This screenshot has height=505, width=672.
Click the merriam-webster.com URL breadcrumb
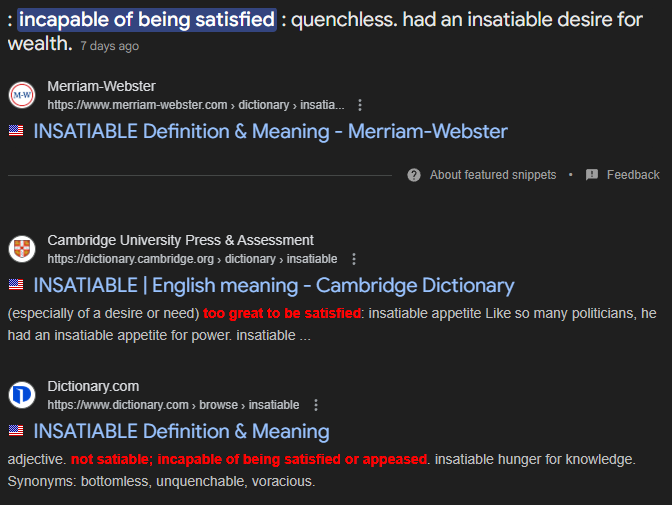click(195, 105)
